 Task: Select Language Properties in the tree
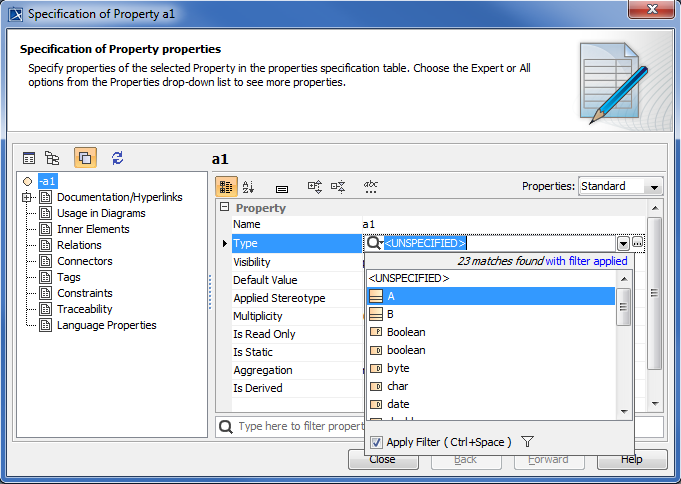pyautogui.click(x=106, y=325)
